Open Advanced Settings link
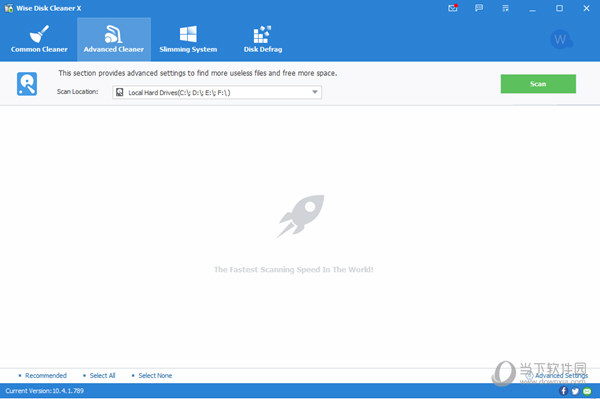Viewport: 600px width, 399px height. pyautogui.click(x=561, y=376)
